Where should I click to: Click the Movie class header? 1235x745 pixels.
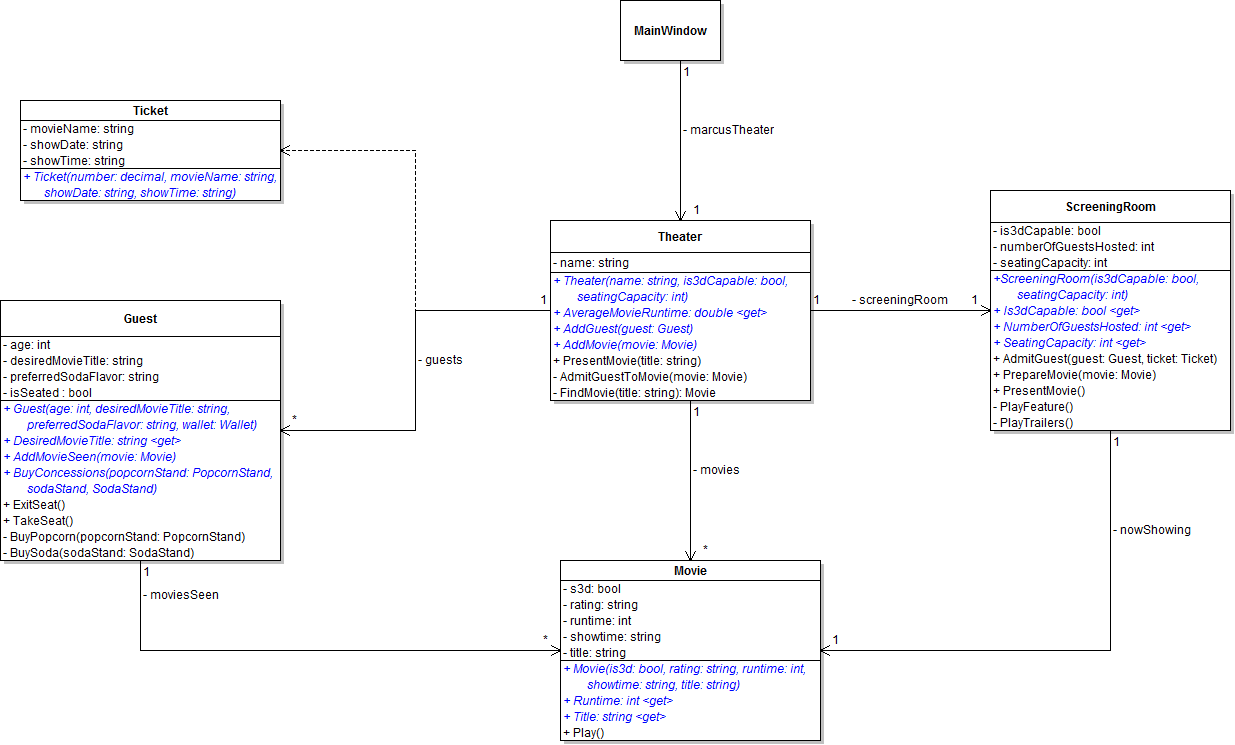pyautogui.click(x=690, y=571)
